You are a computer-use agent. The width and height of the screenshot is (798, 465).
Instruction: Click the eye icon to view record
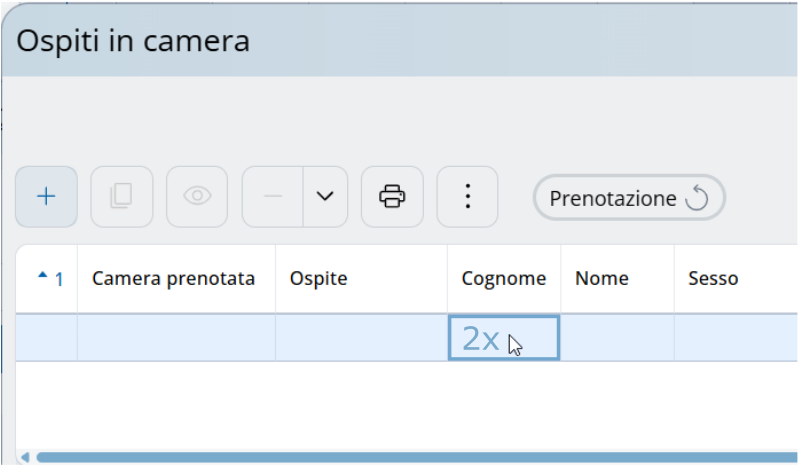coord(197,196)
